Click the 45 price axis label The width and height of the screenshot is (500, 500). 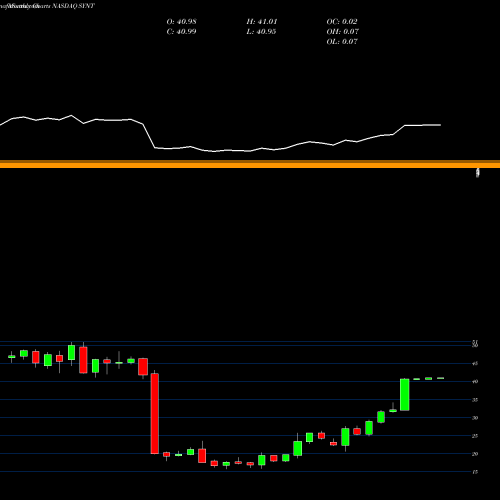(475, 364)
